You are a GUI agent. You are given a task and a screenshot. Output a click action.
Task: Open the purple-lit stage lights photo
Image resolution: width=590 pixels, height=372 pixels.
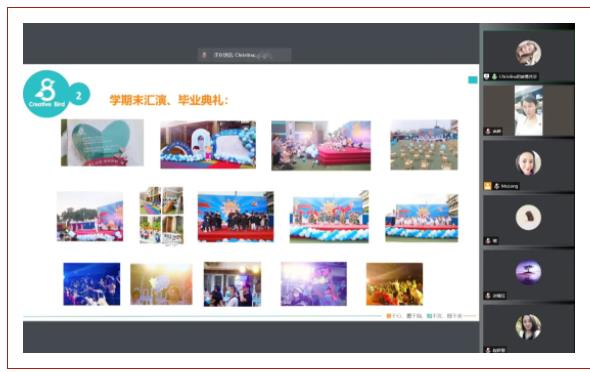[314, 284]
